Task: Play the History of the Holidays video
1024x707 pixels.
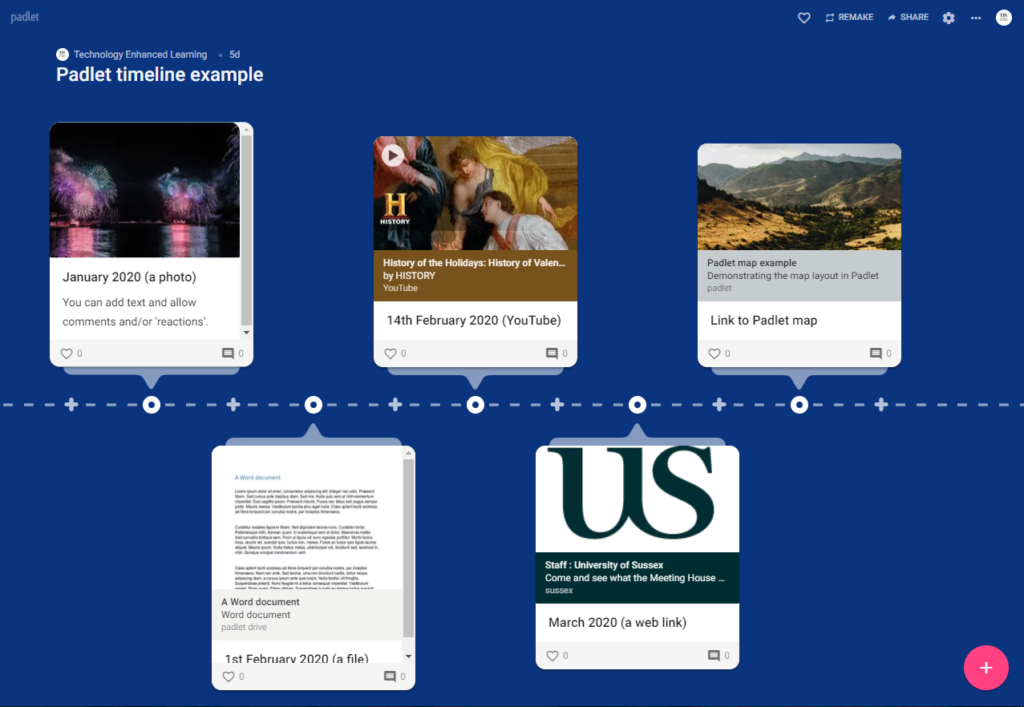Action: click(392, 155)
